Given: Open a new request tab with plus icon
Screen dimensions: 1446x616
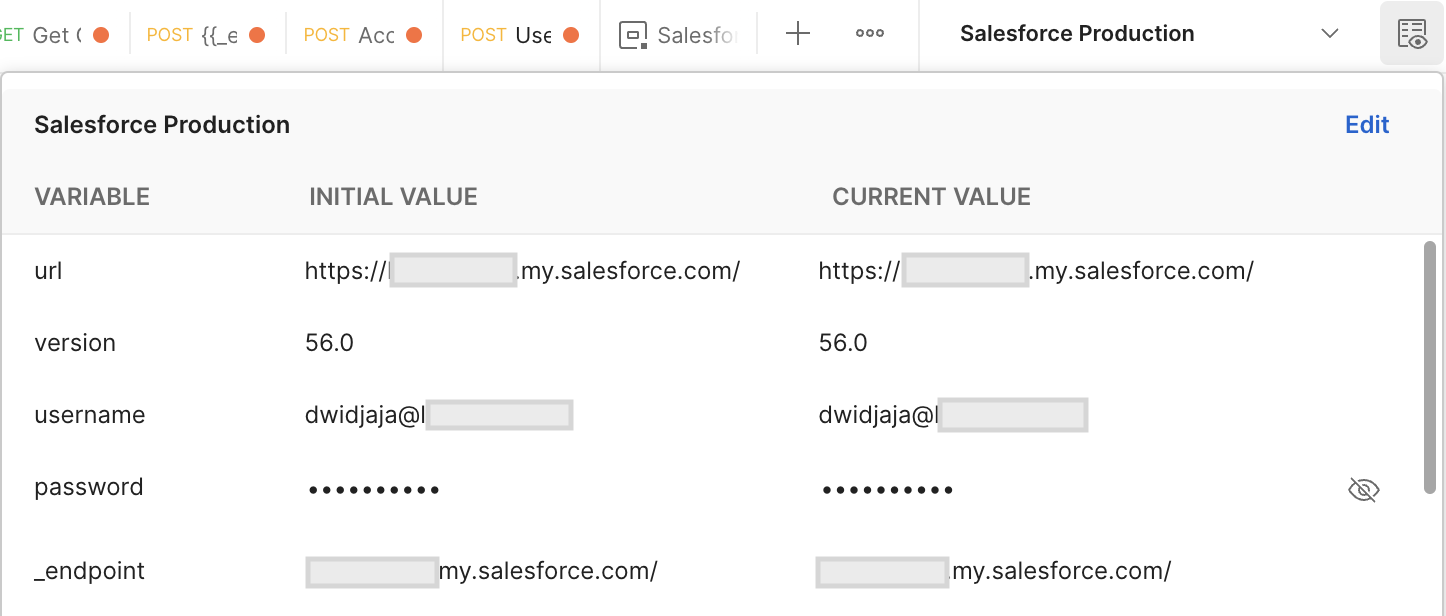Looking at the screenshot, I should (x=797, y=33).
